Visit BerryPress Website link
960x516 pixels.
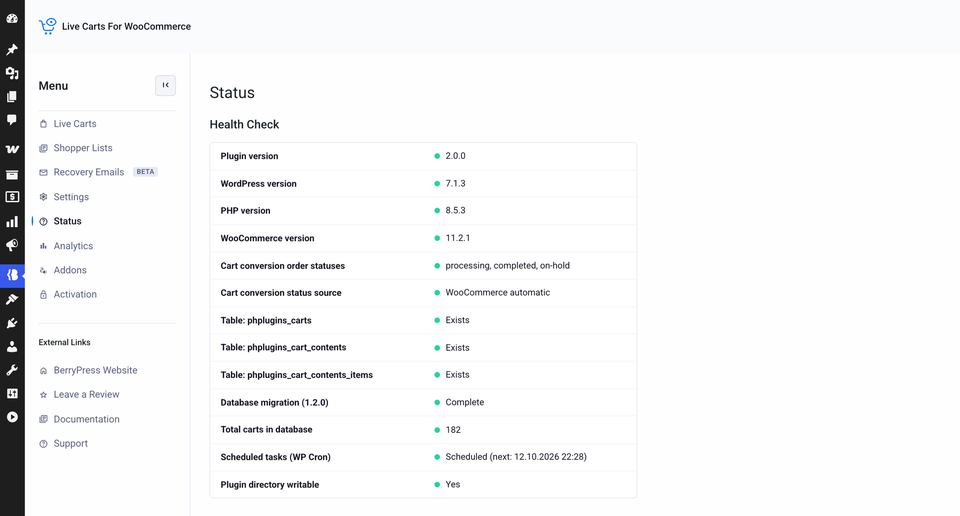click(x=95, y=370)
